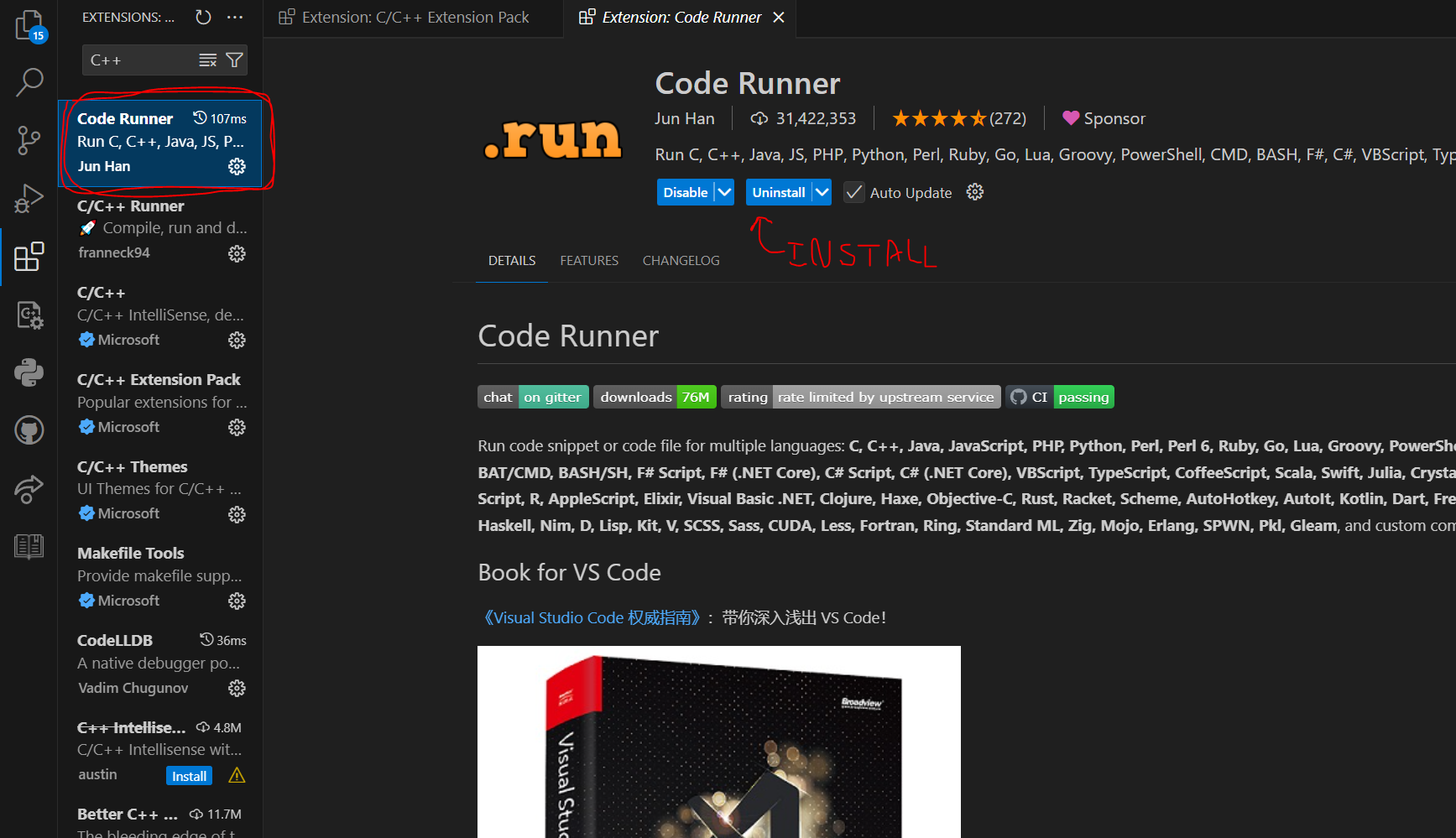The width and height of the screenshot is (1456, 838).
Task: Select the Source Control icon
Action: [x=29, y=140]
